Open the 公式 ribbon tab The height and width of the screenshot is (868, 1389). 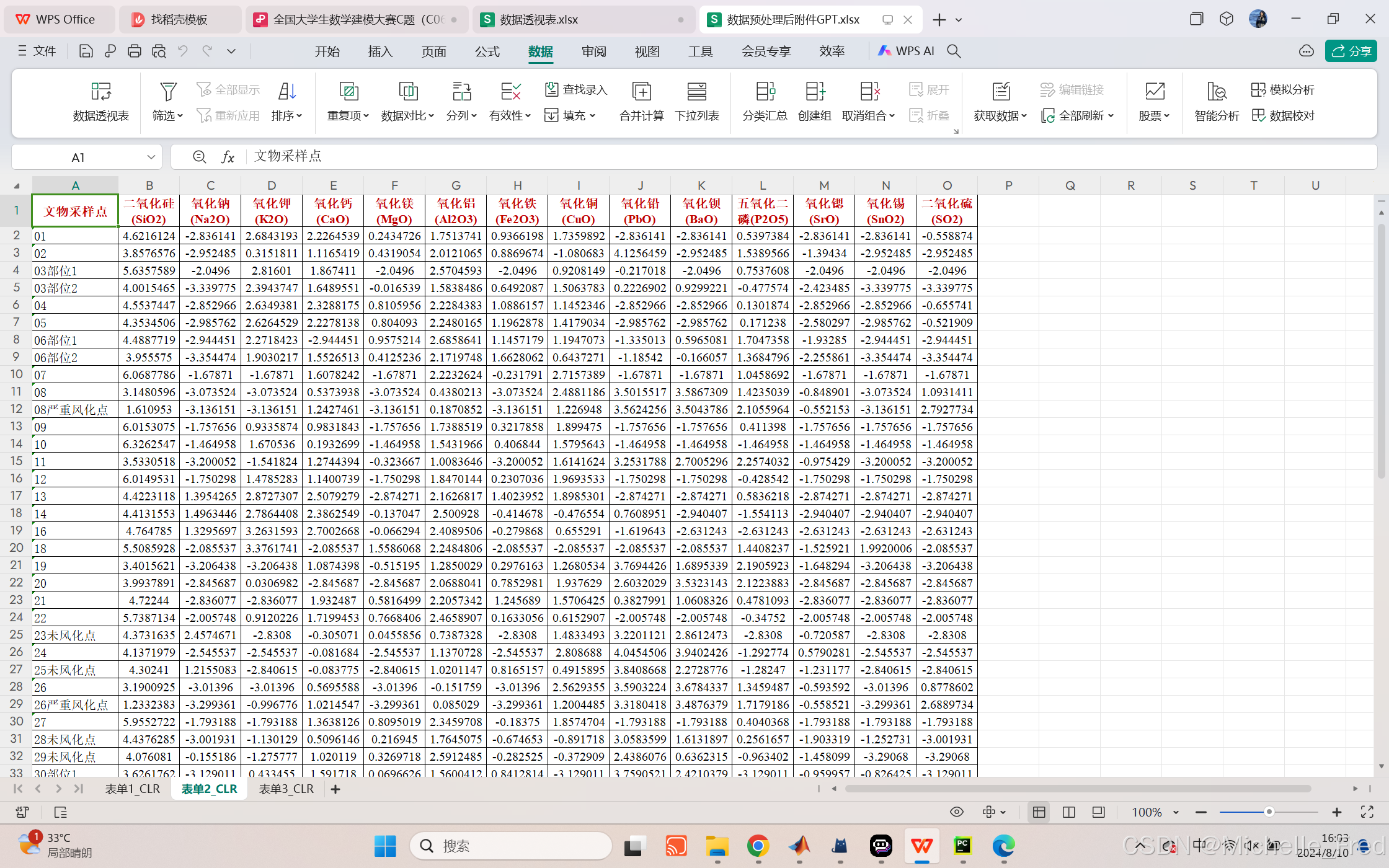point(487,51)
